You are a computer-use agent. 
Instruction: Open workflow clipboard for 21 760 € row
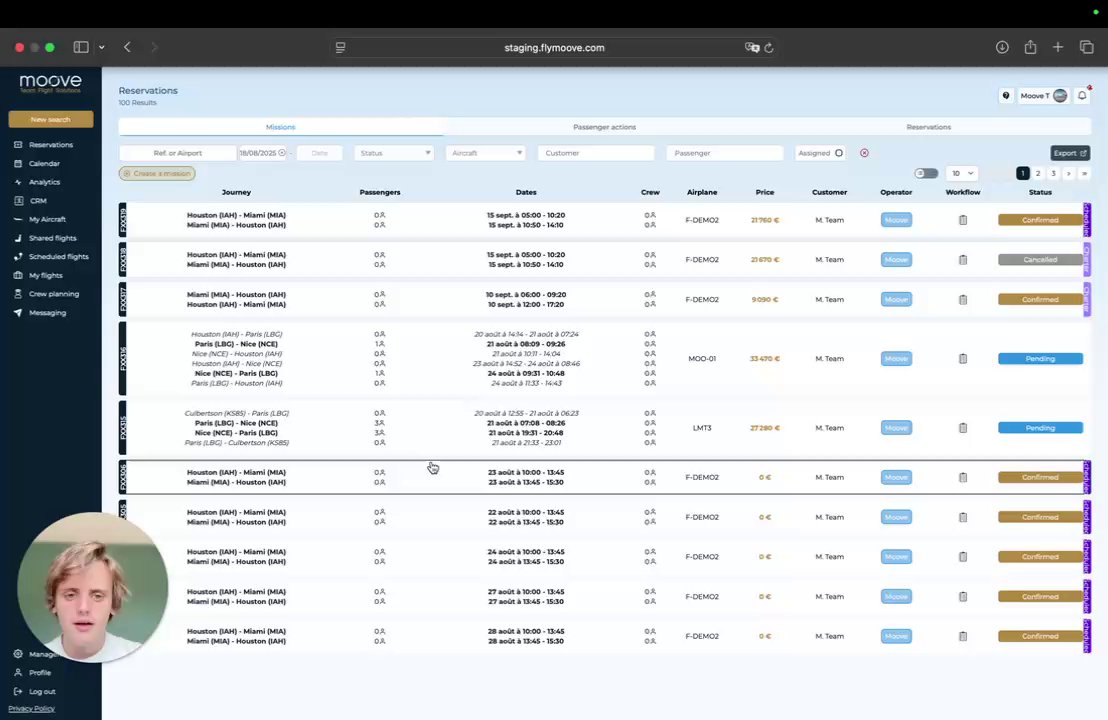[x=962, y=220]
